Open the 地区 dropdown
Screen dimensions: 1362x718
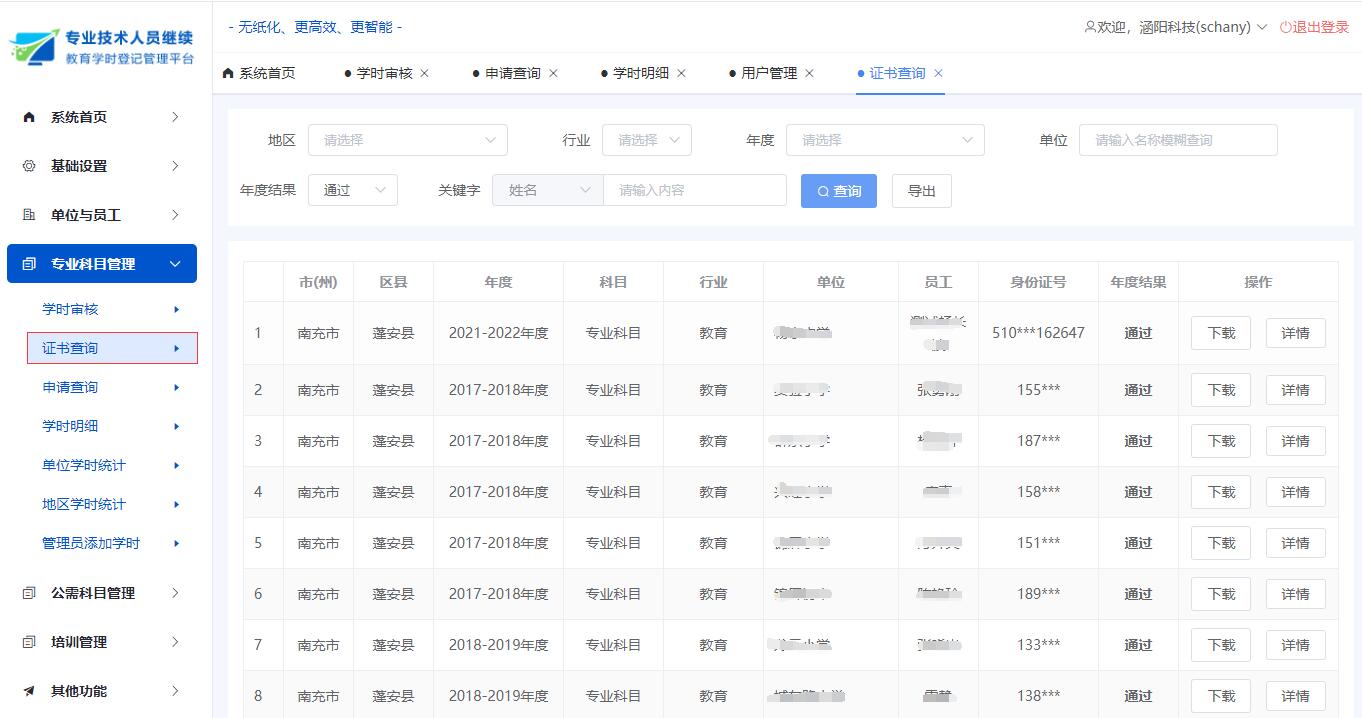tap(408, 140)
